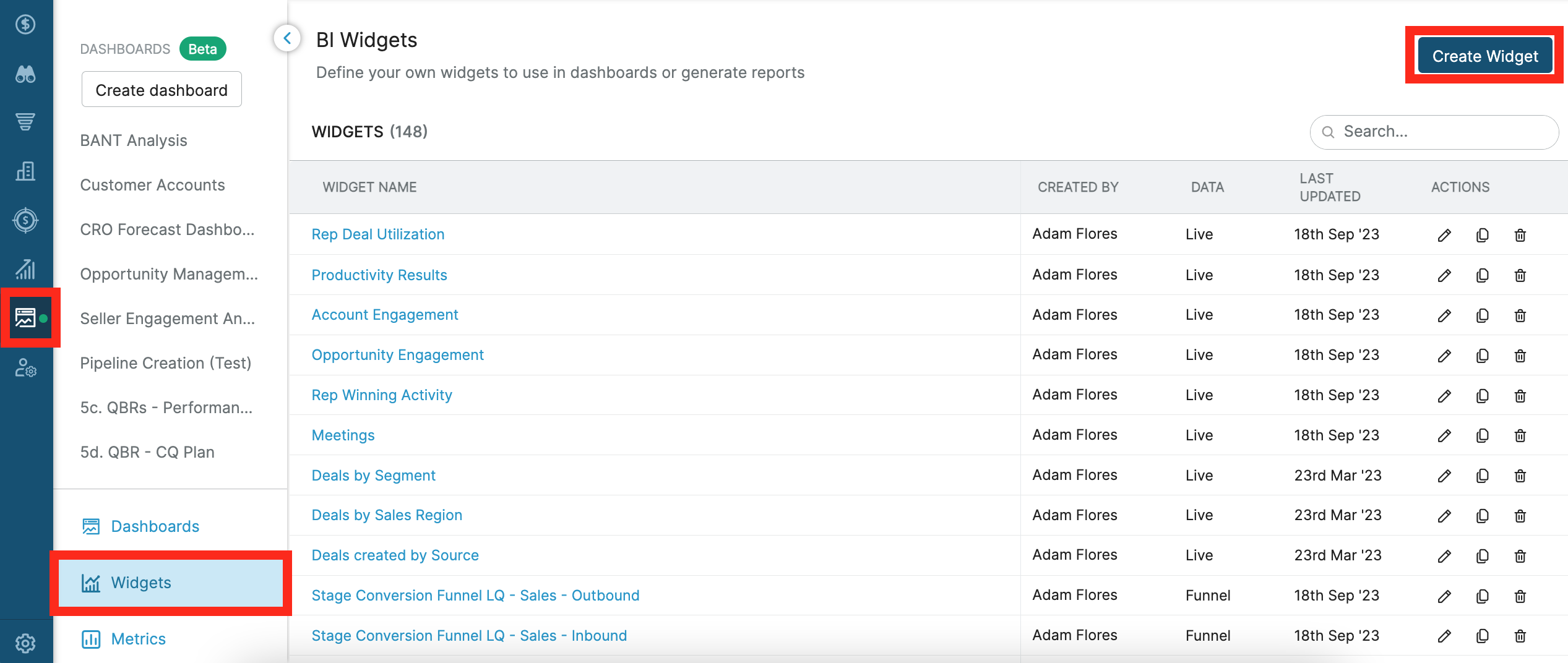Click the WIDGET NAME column header
Screen dimensions: 1568x663
point(369,187)
